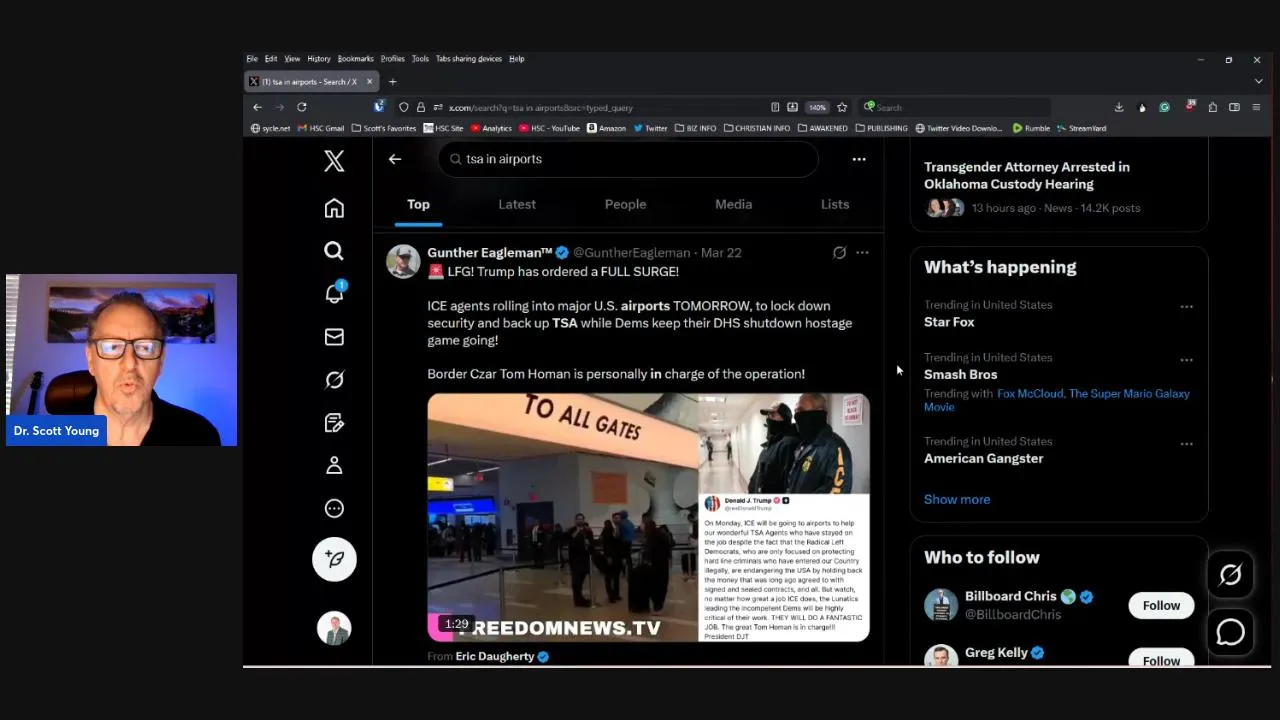This screenshot has width=1280, height=720.
Task: Open floating Grok button at right edge
Action: pos(1230,574)
